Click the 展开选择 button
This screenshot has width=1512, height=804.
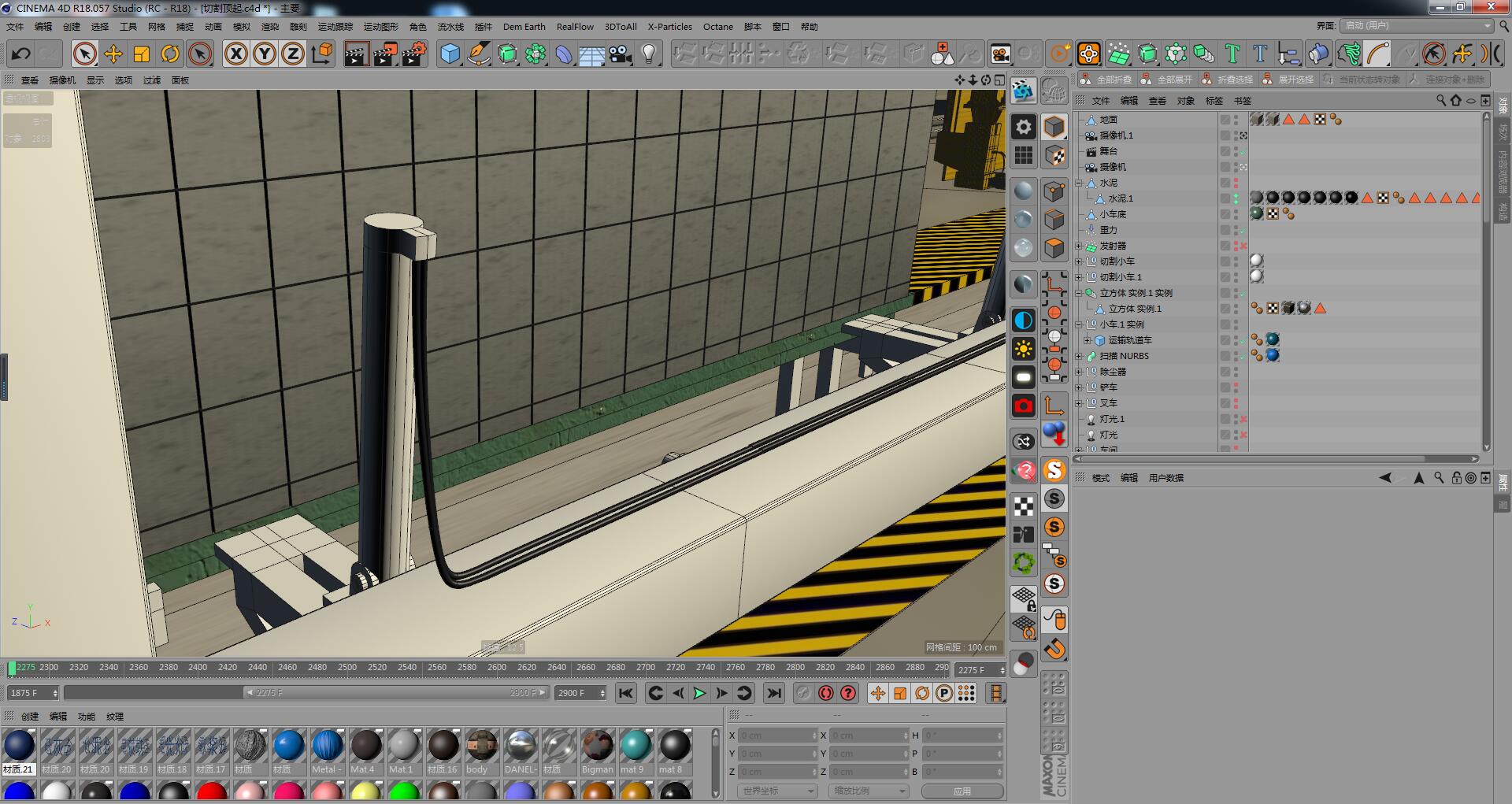[x=1288, y=80]
